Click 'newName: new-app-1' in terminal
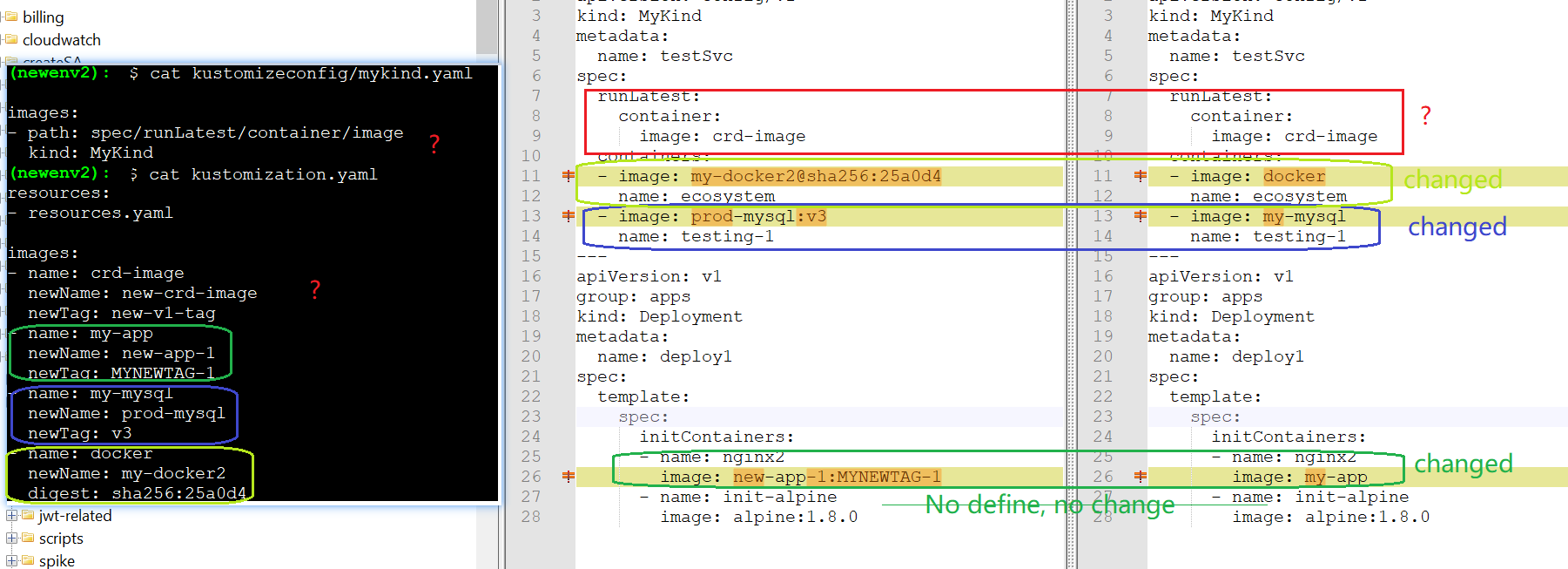Viewport: 1568px width, 569px height. (x=122, y=353)
